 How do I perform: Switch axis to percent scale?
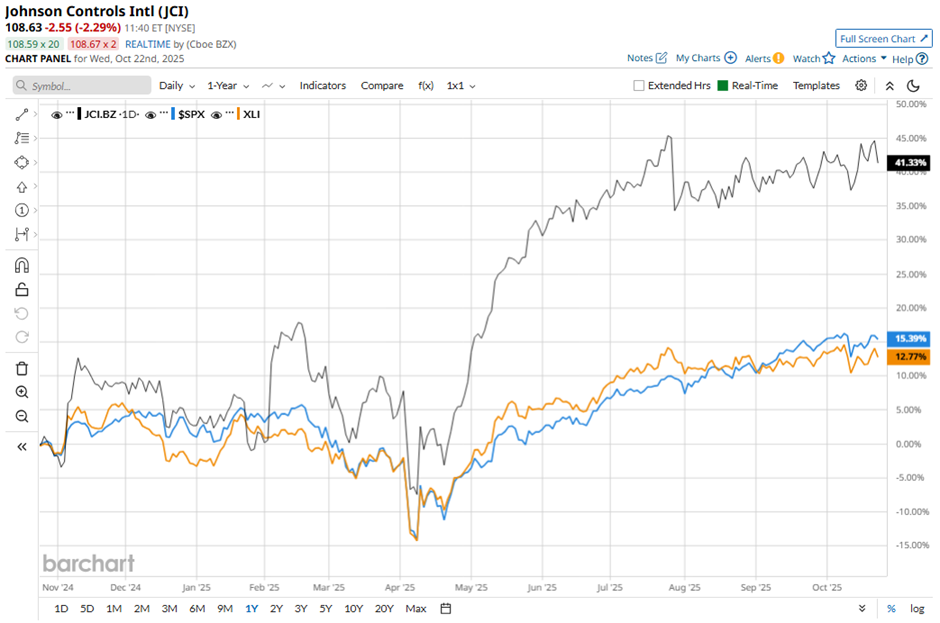[x=891, y=609]
